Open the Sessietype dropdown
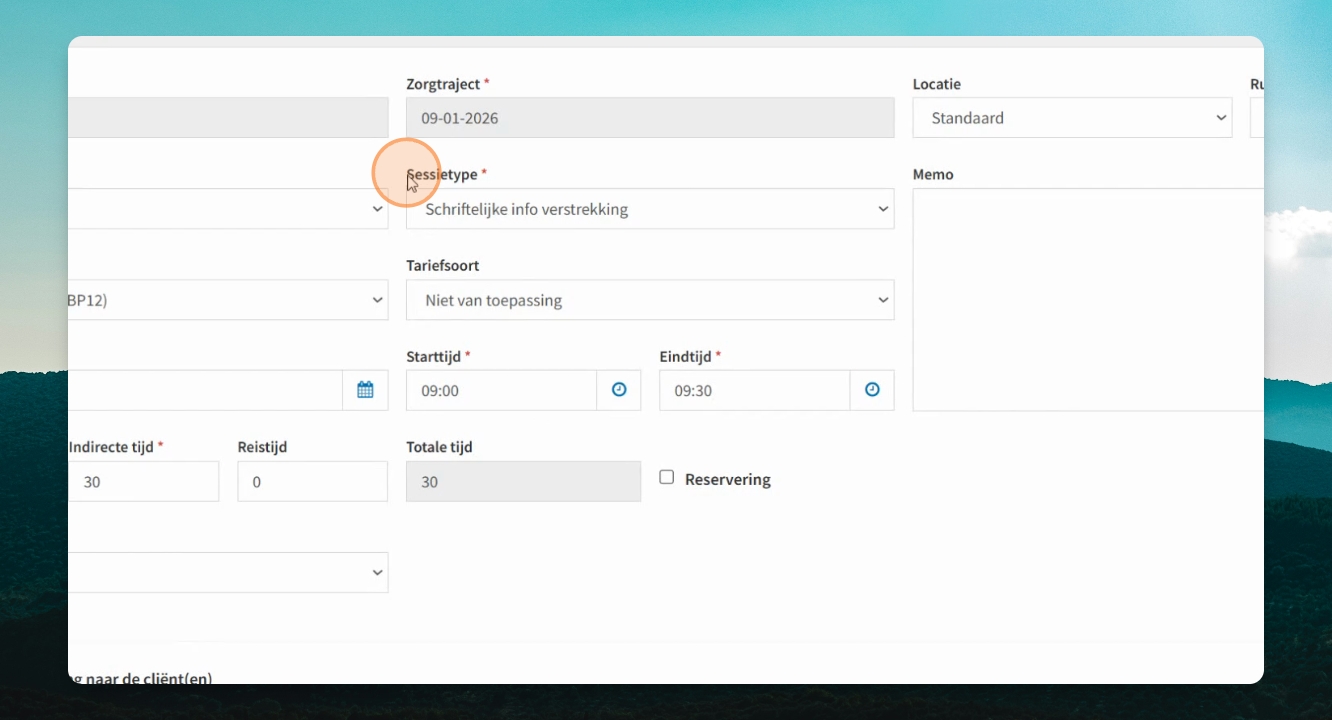Image resolution: width=1332 pixels, height=720 pixels. [x=650, y=209]
